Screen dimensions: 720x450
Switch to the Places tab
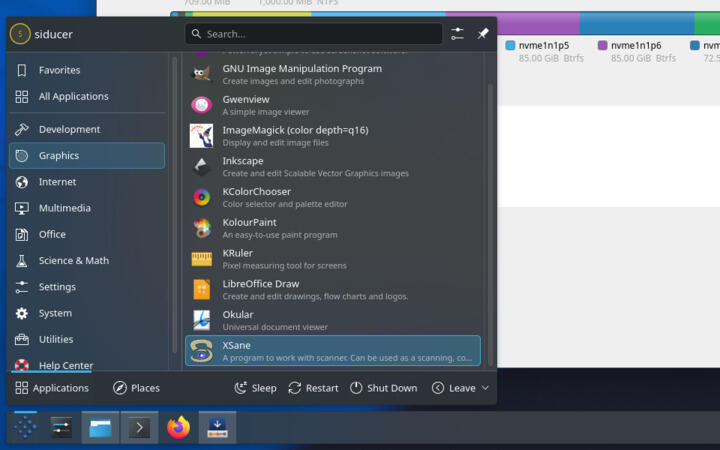click(136, 388)
